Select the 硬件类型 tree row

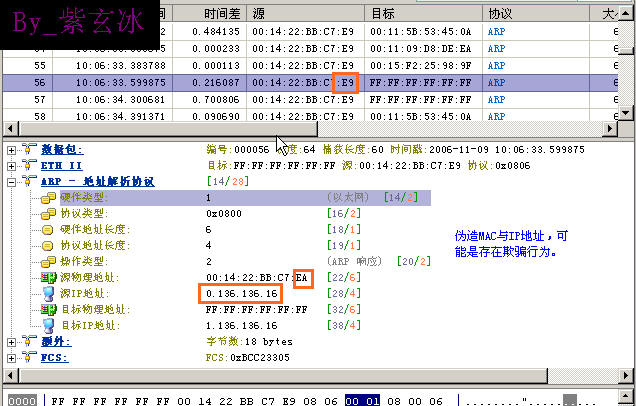[x=245, y=198]
